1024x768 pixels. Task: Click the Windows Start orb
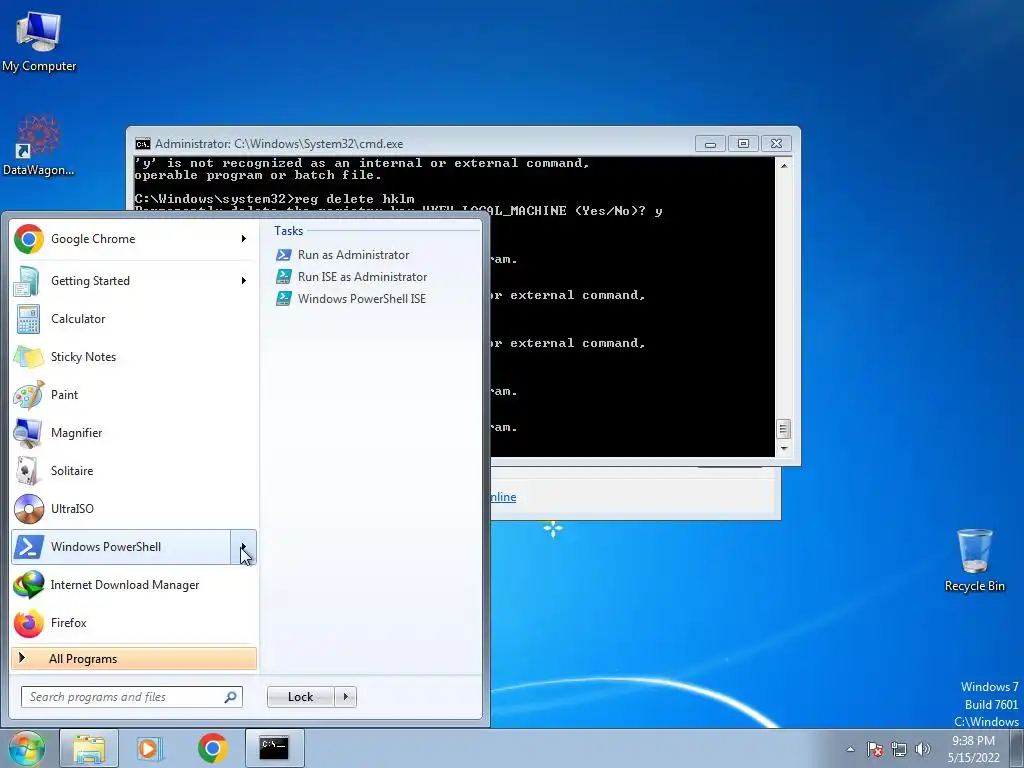click(x=26, y=748)
